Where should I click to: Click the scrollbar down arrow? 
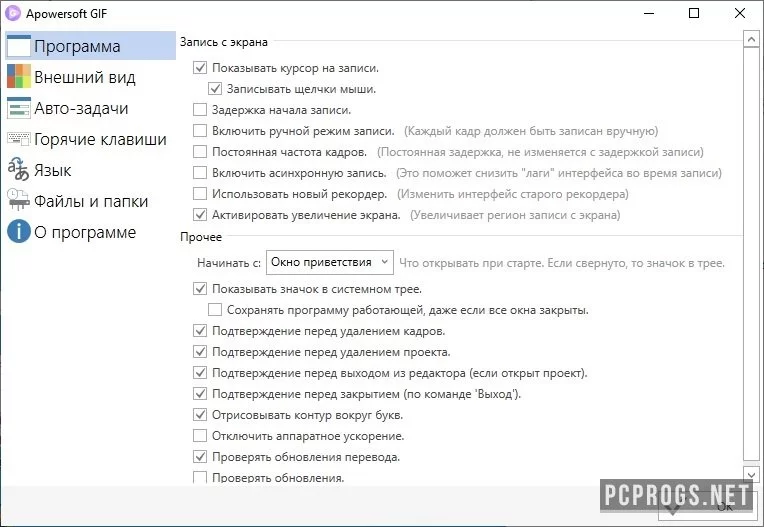point(751,474)
